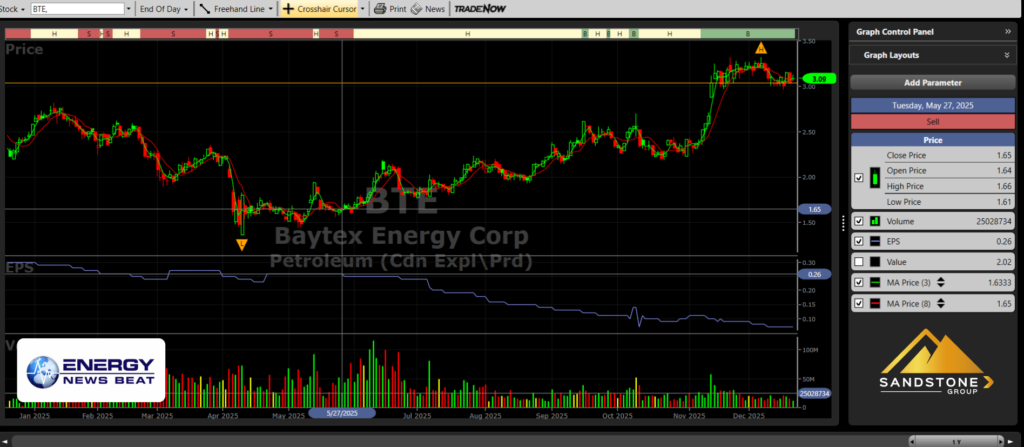Click the green 3.09 current price tag
The image size is (1024, 447).
818,79
